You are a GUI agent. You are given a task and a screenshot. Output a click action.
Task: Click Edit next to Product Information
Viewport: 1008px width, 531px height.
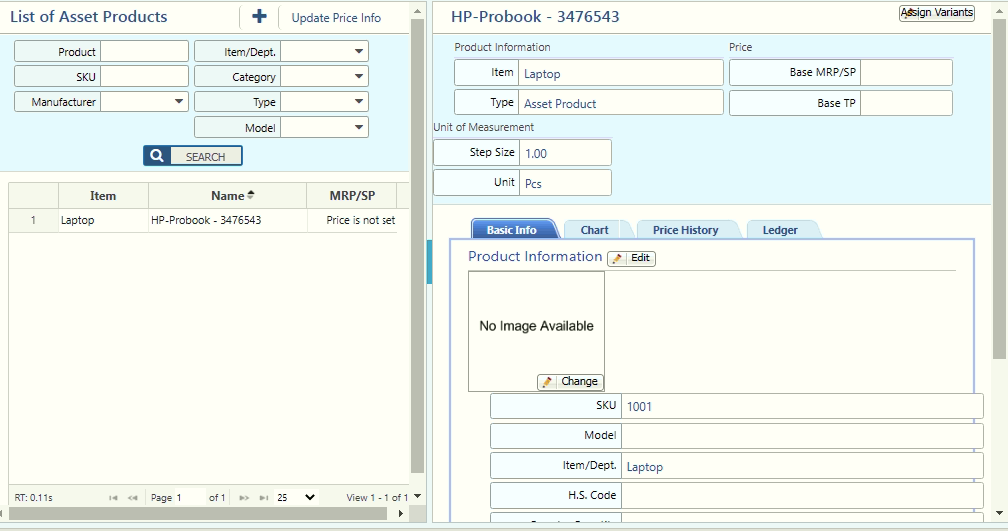631,258
